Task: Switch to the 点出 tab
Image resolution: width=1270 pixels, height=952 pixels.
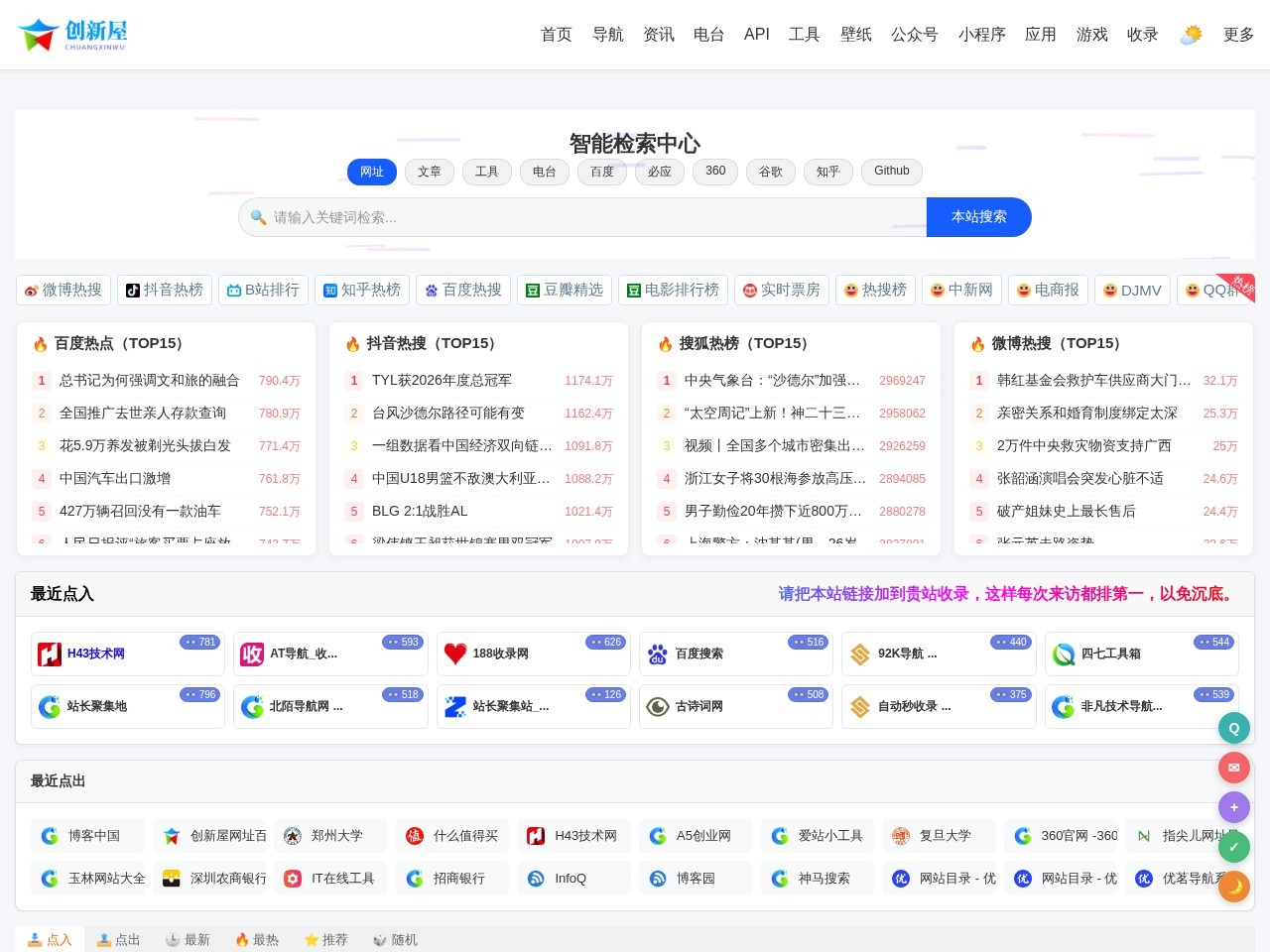Action: [x=119, y=940]
